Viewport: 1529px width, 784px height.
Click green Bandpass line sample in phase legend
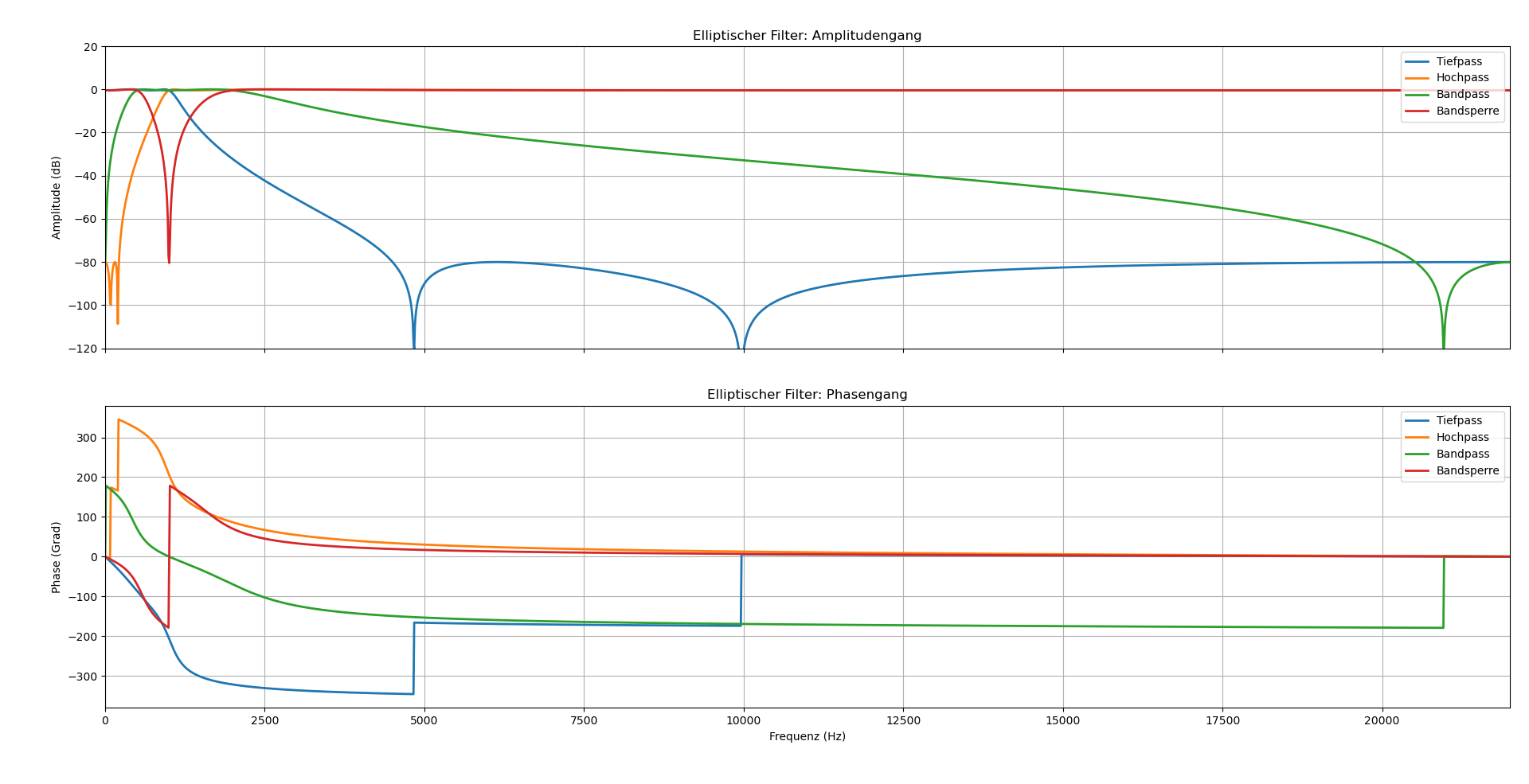(x=1418, y=454)
